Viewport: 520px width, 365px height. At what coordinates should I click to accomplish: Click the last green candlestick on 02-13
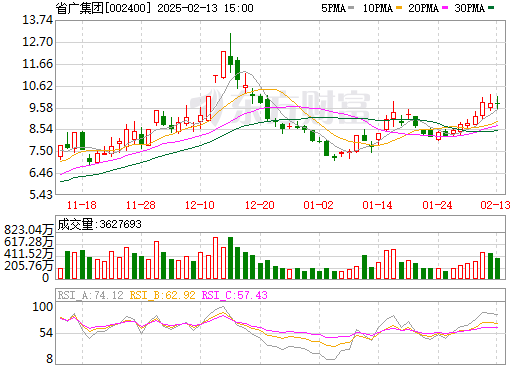[497, 103]
